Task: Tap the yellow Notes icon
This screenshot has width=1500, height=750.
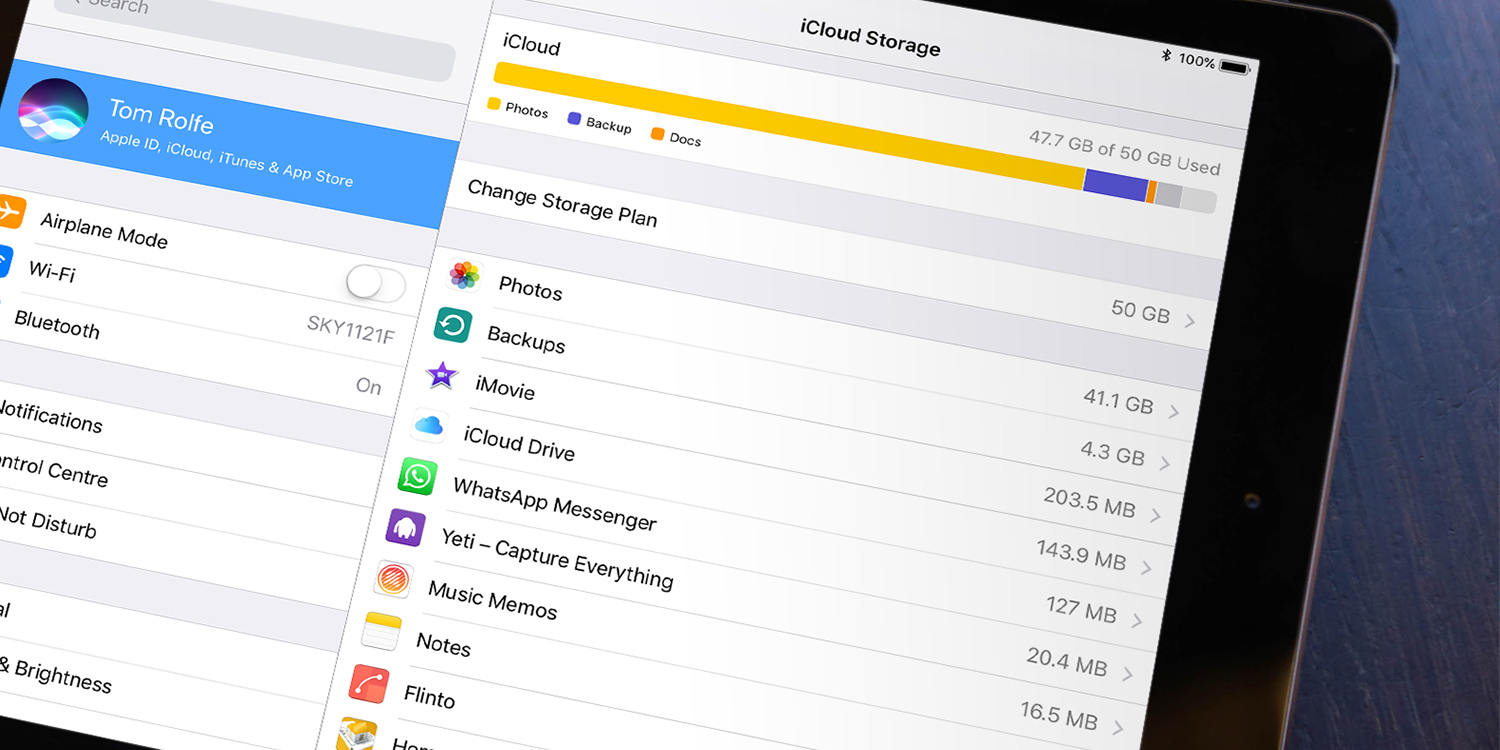Action: coord(381,632)
